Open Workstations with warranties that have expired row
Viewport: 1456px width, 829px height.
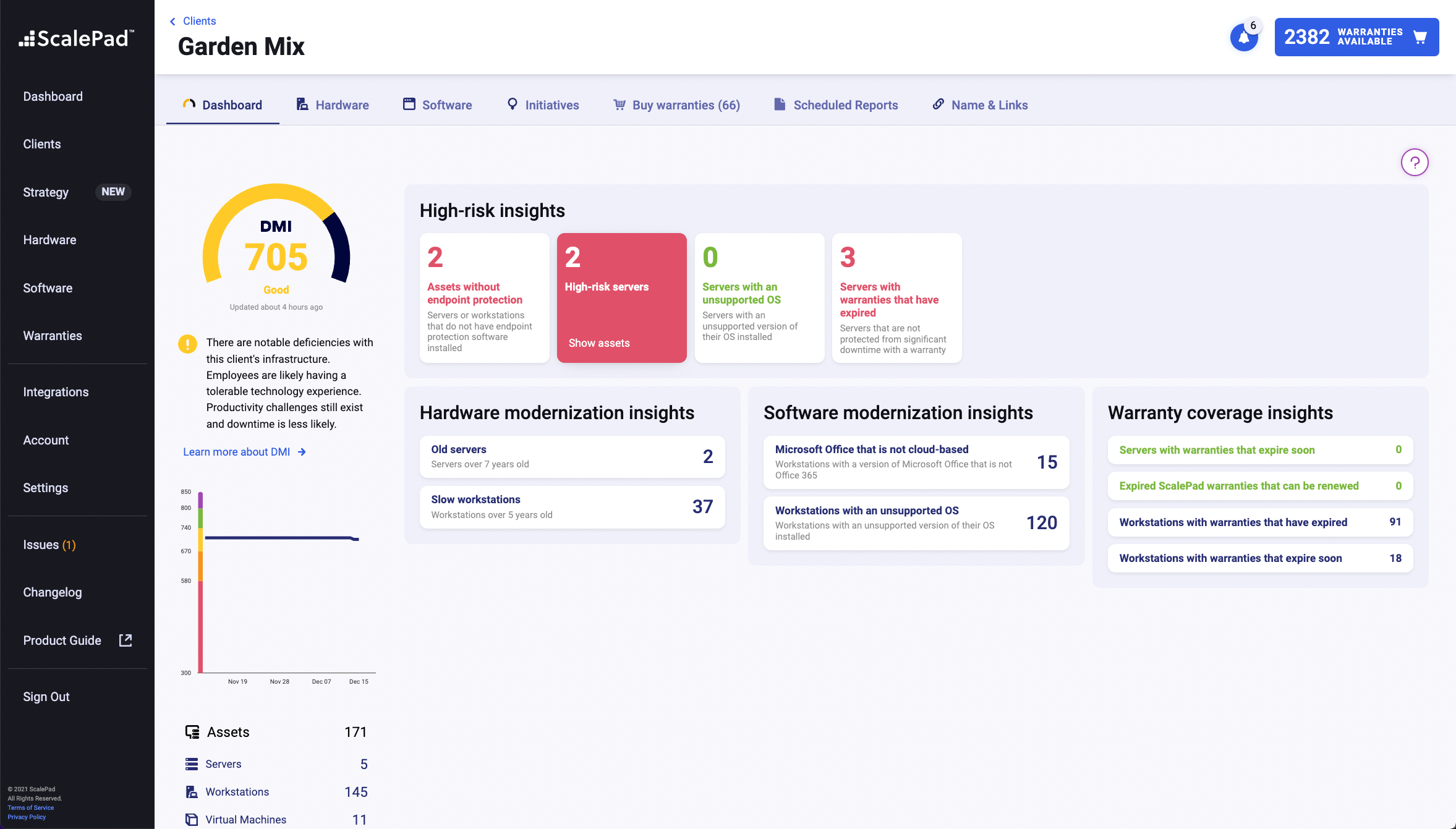1260,522
